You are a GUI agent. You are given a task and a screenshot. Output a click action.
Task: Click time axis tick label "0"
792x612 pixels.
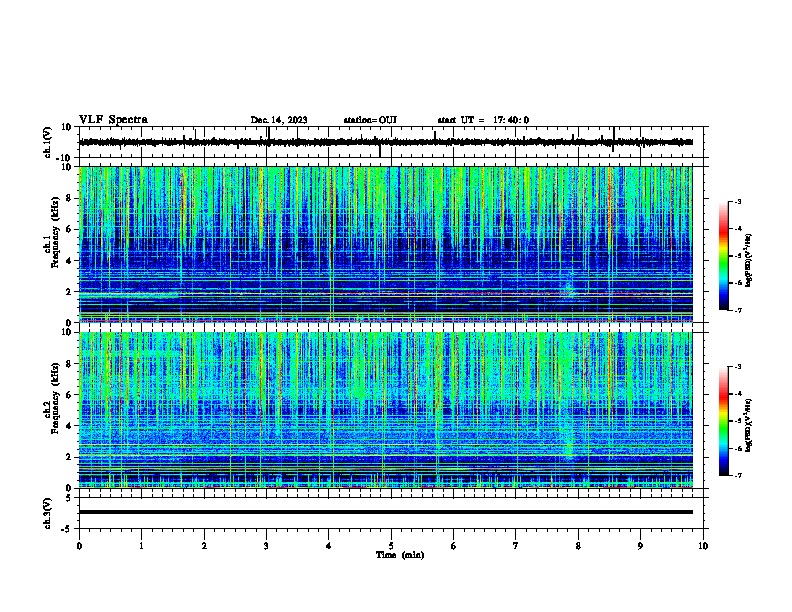(79, 546)
